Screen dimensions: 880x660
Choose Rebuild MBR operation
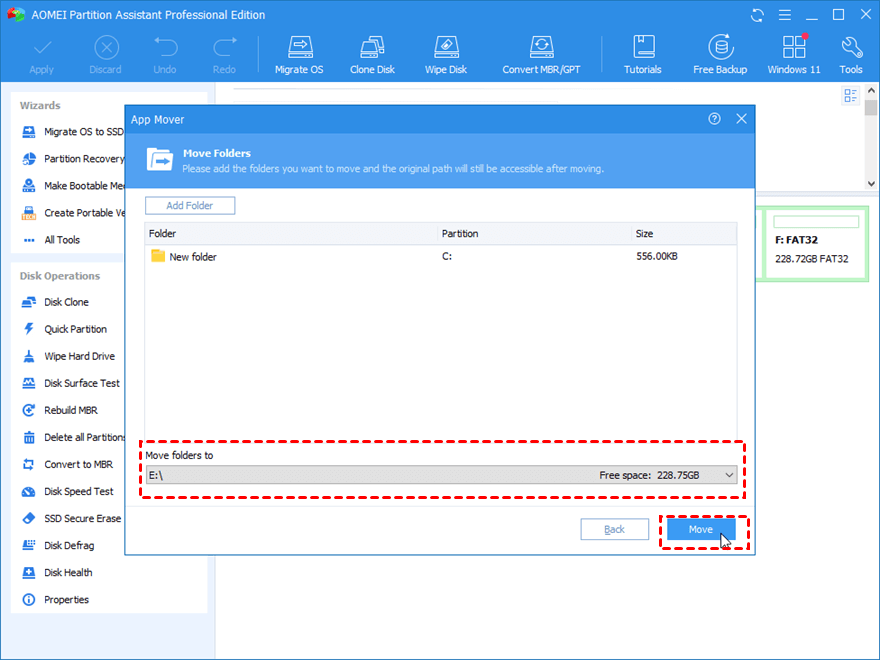pos(59,410)
